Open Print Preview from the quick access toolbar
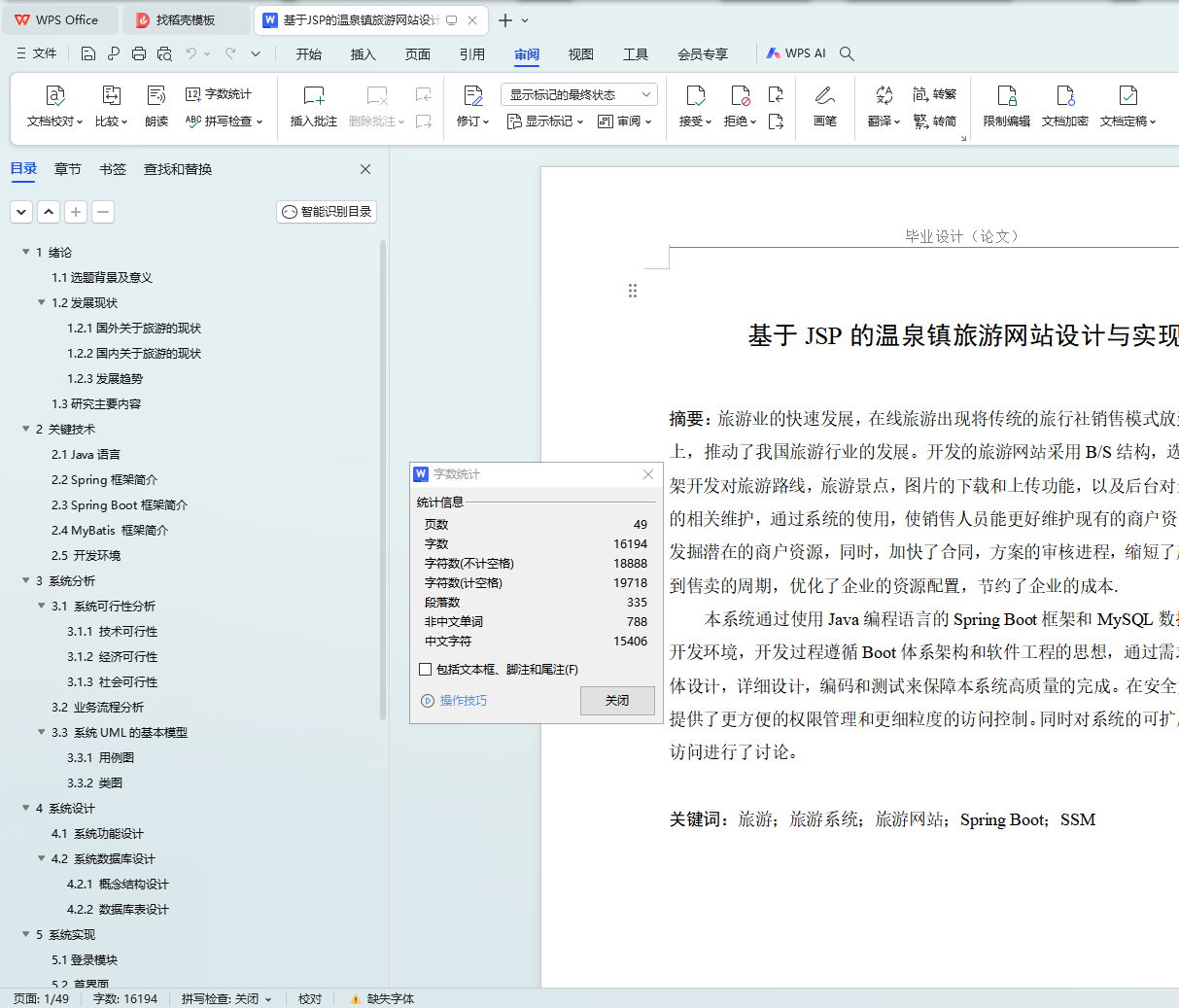 coord(164,53)
